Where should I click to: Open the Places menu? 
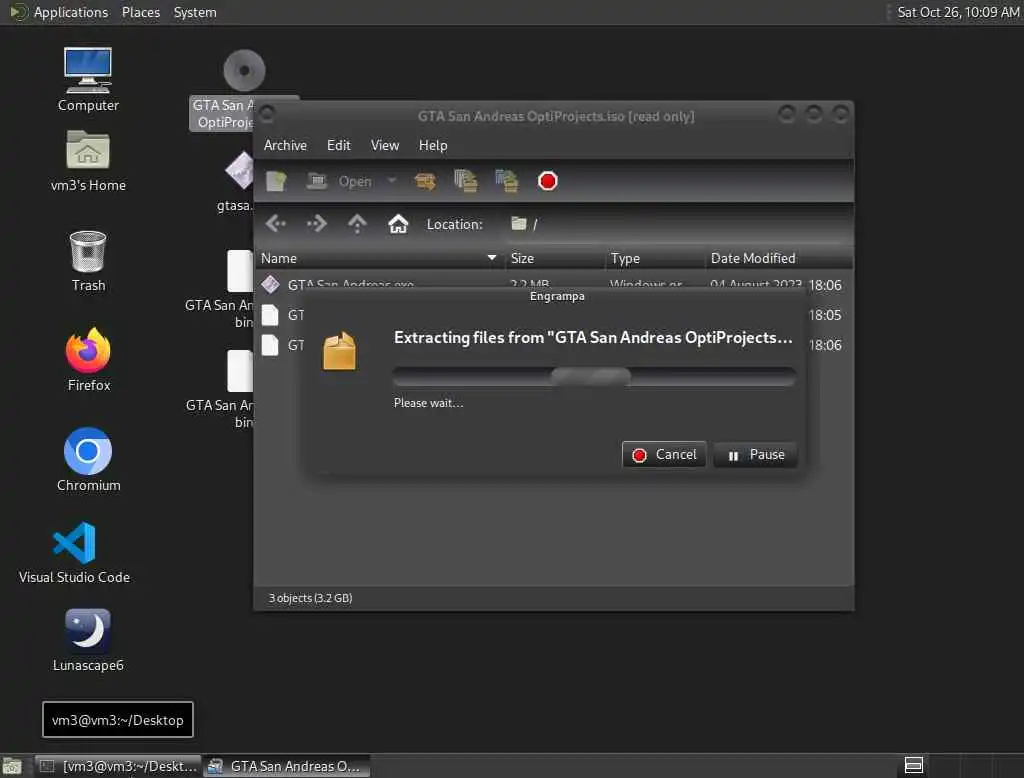141,12
